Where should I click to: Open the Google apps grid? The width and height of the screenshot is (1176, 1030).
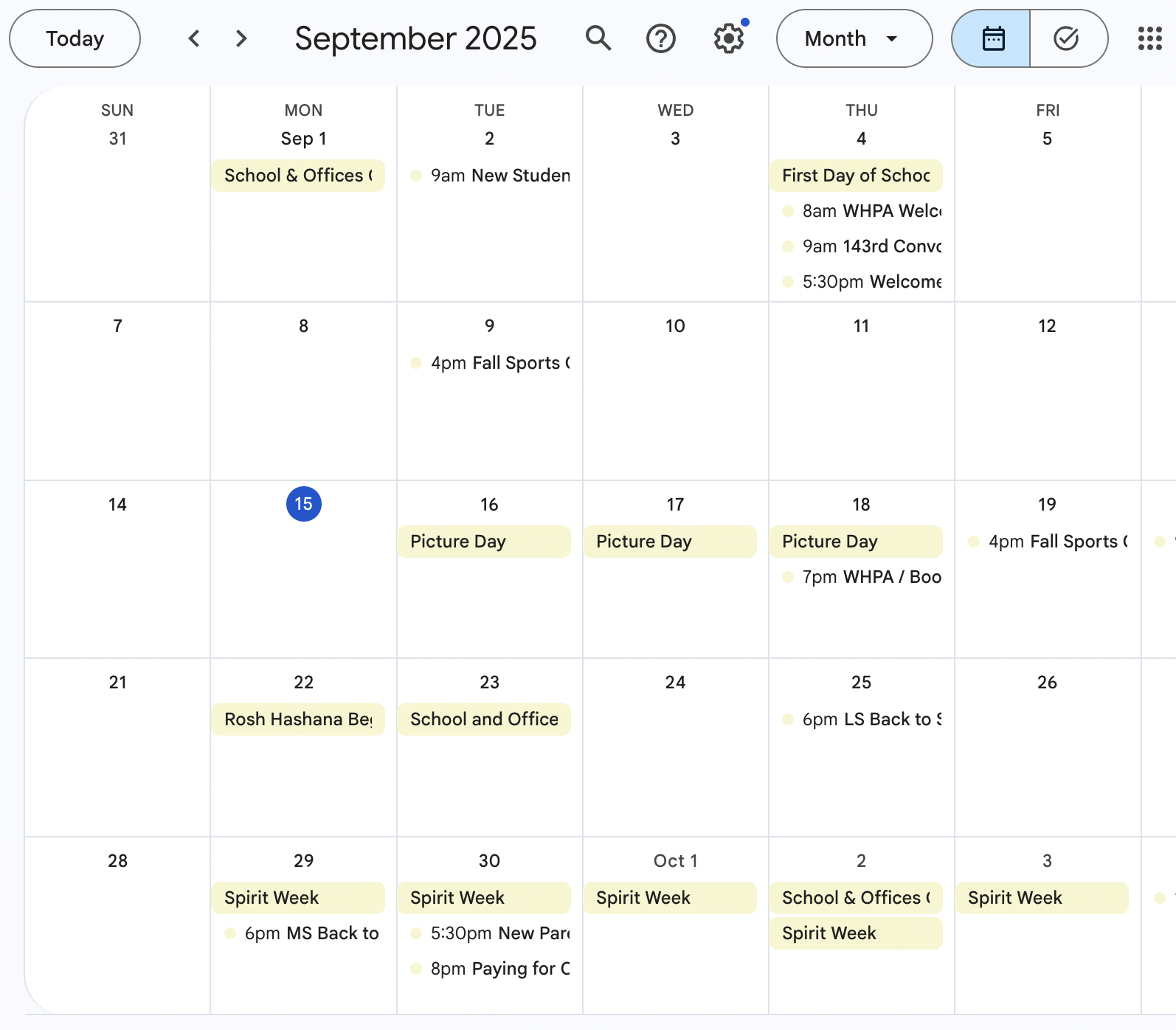[x=1149, y=38]
